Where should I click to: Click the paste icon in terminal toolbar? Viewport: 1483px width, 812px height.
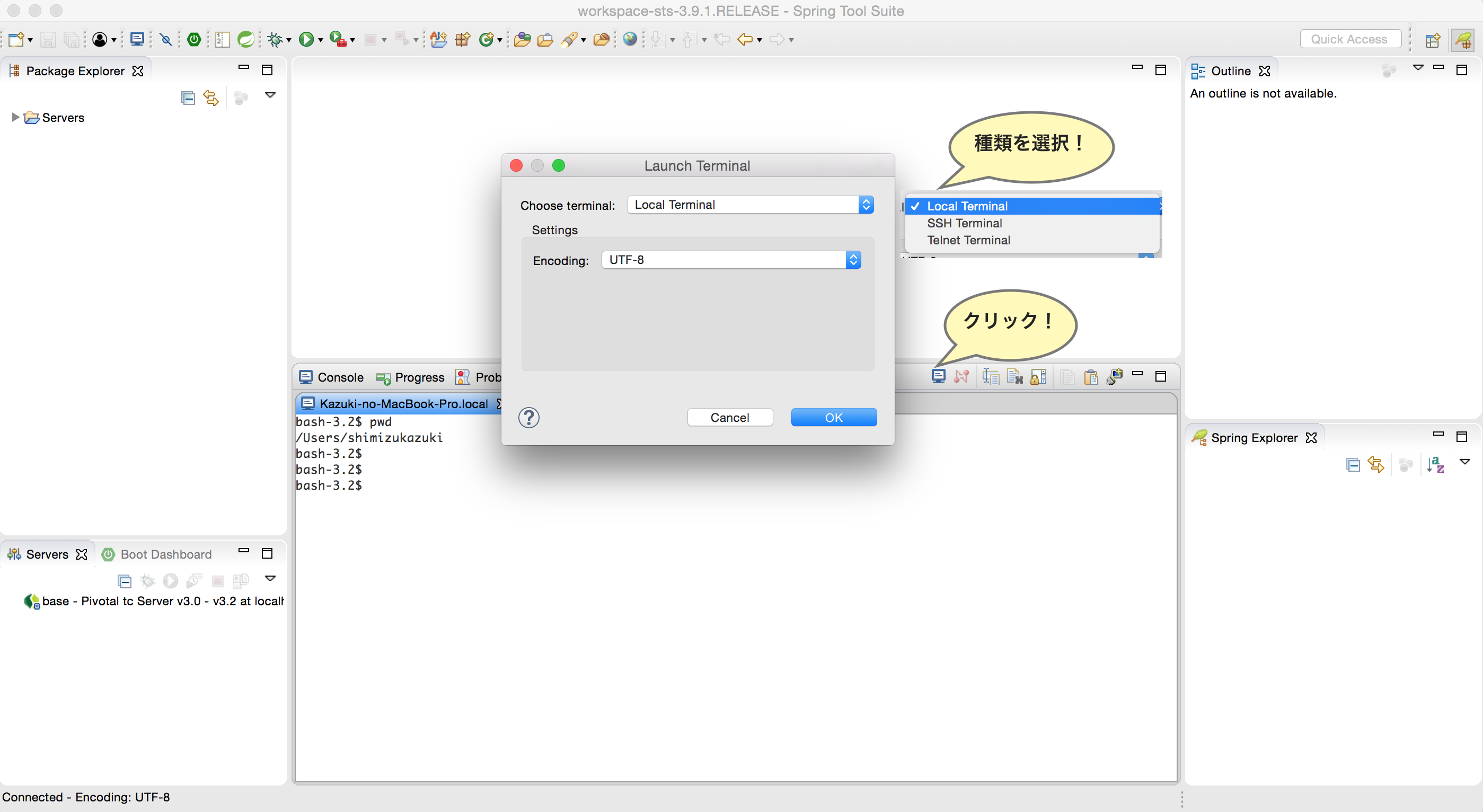pos(1091,376)
